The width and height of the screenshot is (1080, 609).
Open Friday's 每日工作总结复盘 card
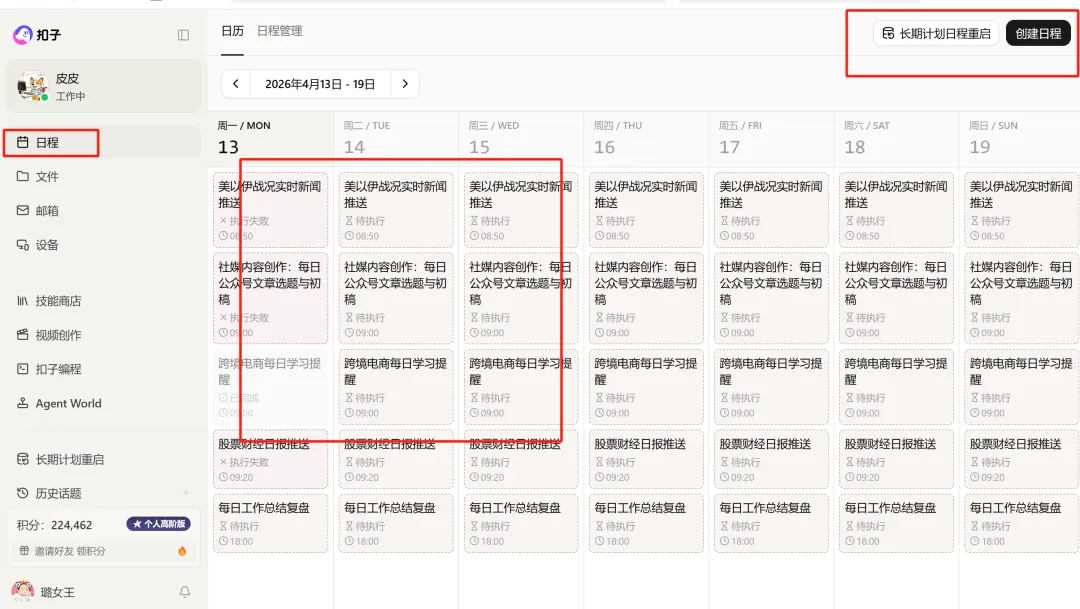[x=771, y=523]
